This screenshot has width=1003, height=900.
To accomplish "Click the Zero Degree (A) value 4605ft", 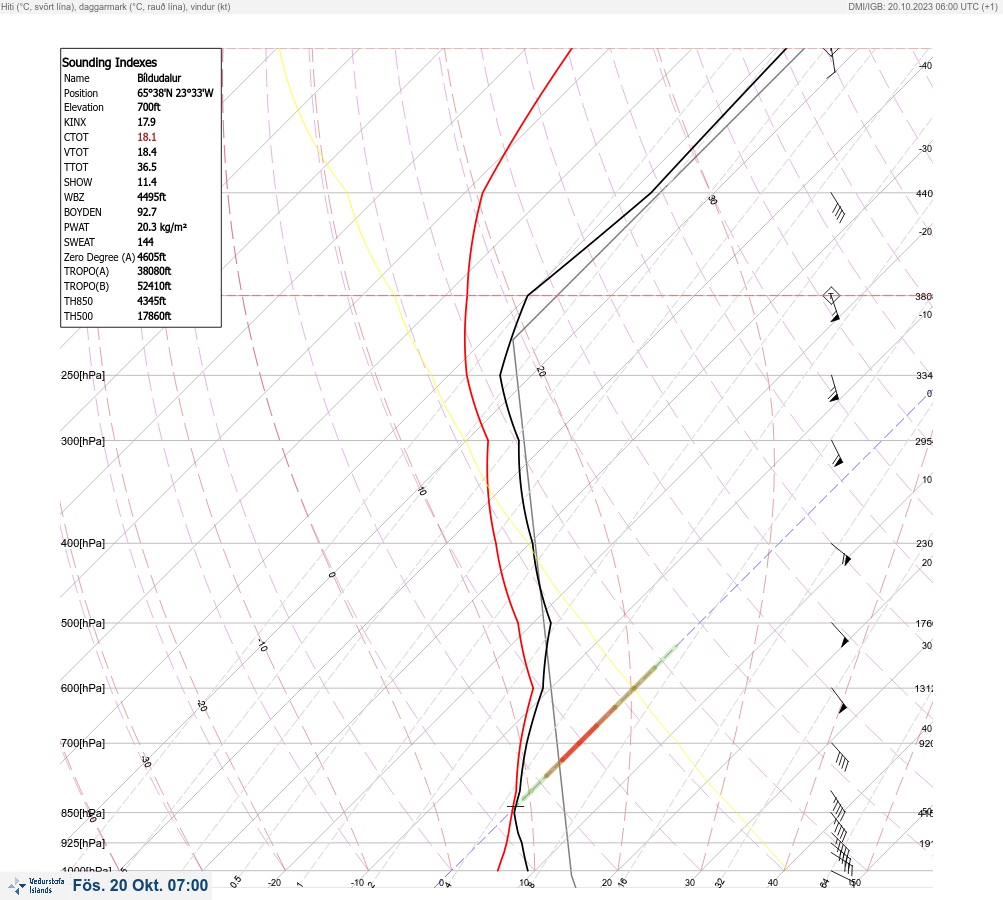I will (152, 257).
